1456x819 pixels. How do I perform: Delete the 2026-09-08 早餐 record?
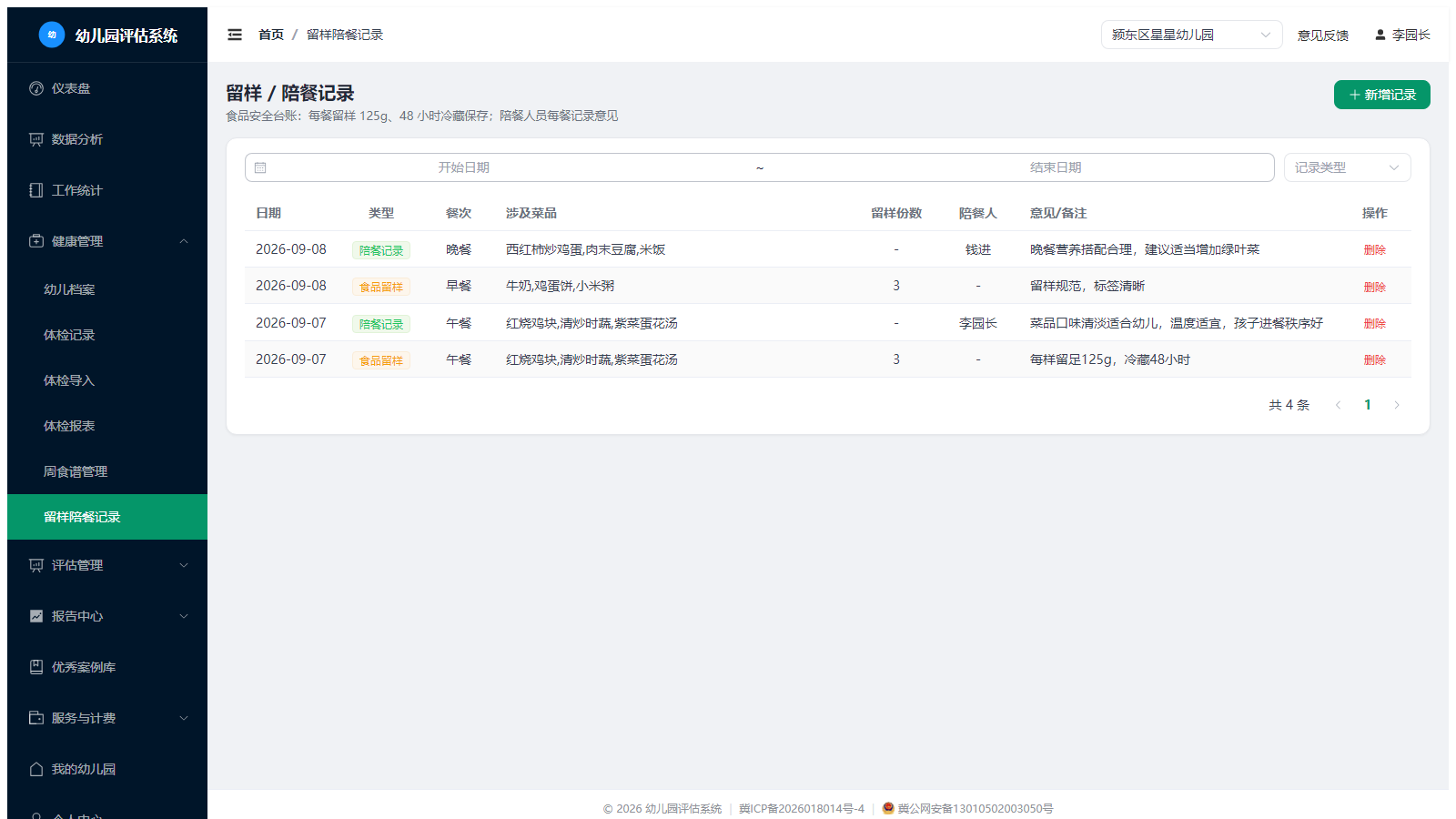coord(1375,287)
